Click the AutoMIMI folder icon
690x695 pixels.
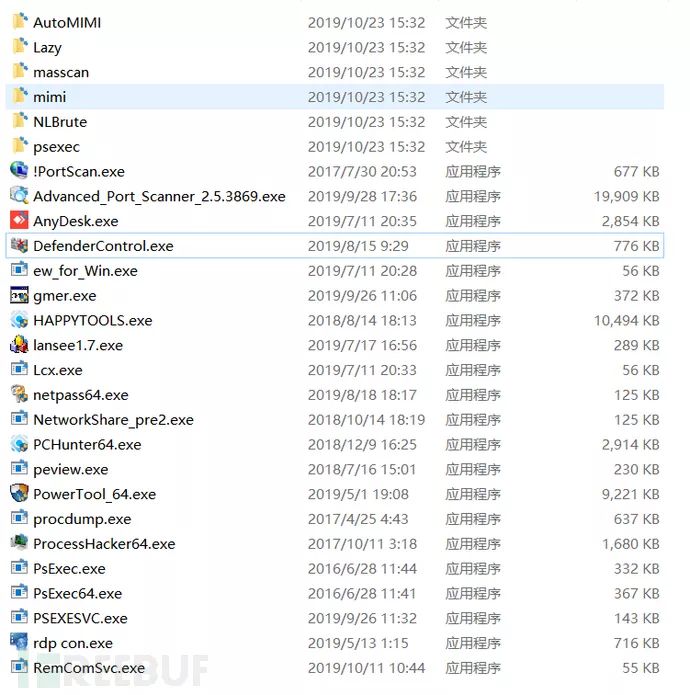[19, 21]
